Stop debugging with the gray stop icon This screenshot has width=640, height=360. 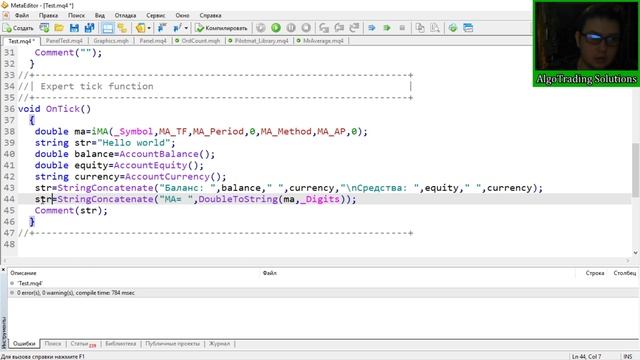click(306, 28)
